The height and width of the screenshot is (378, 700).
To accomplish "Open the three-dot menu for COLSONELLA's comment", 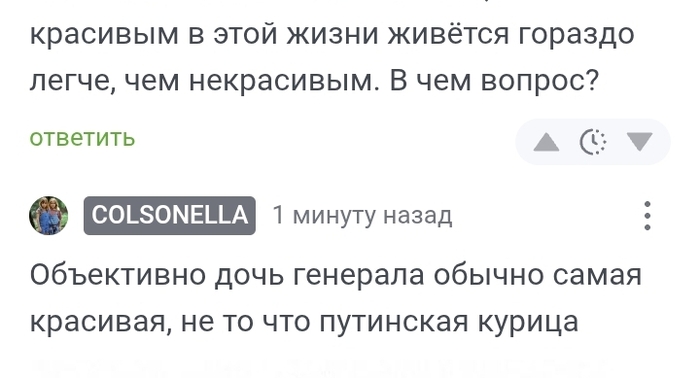I will tap(647, 216).
